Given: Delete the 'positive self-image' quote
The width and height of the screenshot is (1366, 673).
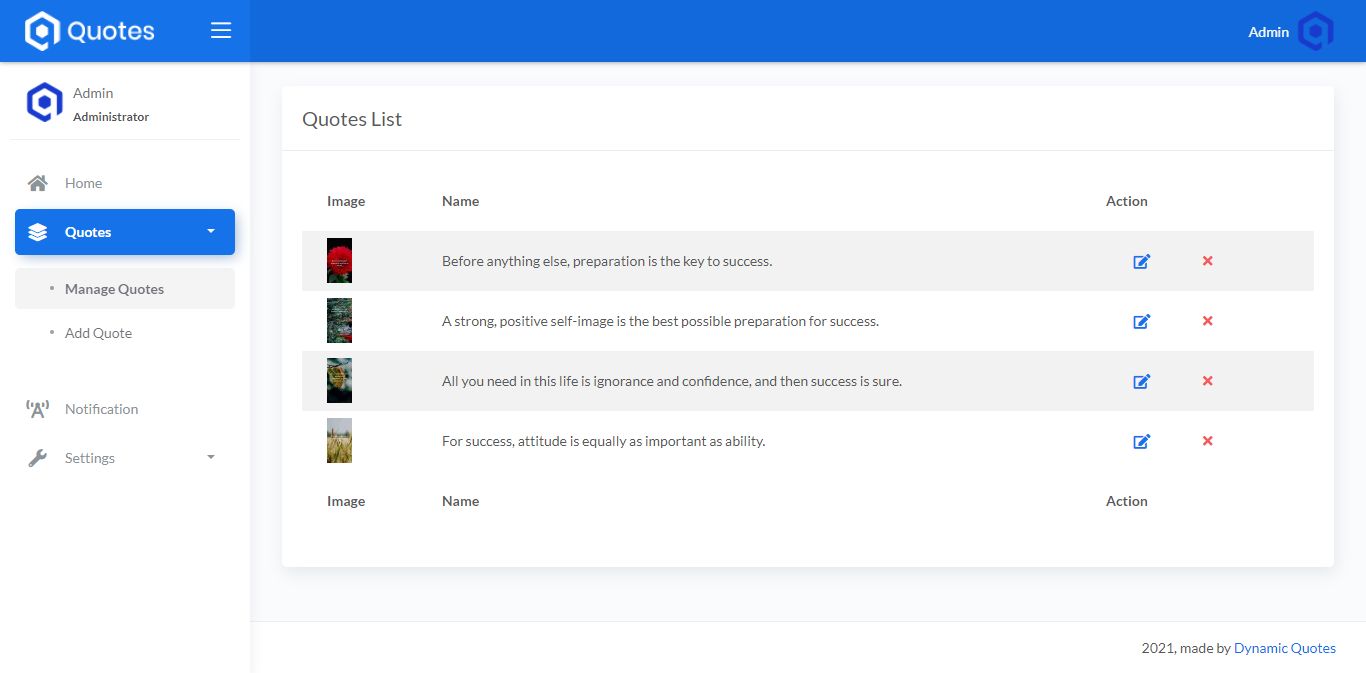Looking at the screenshot, I should pos(1207,321).
